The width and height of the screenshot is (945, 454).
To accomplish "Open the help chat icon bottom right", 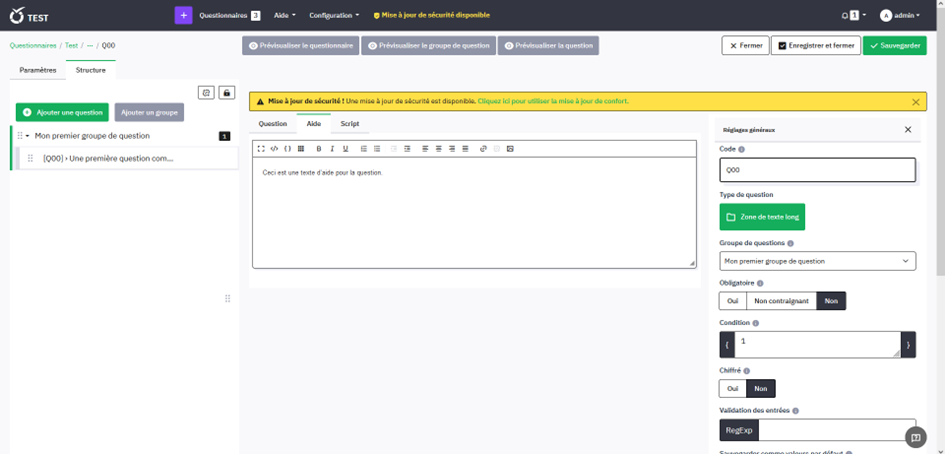I will coord(913,436).
